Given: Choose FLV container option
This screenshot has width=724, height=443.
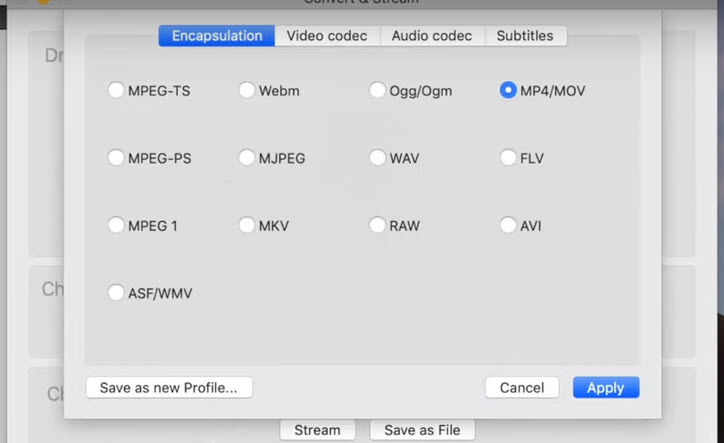Looking at the screenshot, I should point(508,158).
